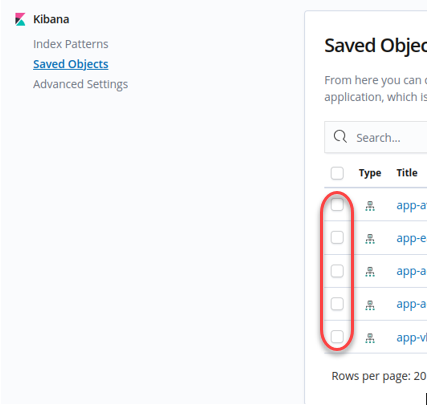Image resolution: width=428 pixels, height=412 pixels.
Task: Click index-pattern type icon in third row
Action: (x=370, y=271)
